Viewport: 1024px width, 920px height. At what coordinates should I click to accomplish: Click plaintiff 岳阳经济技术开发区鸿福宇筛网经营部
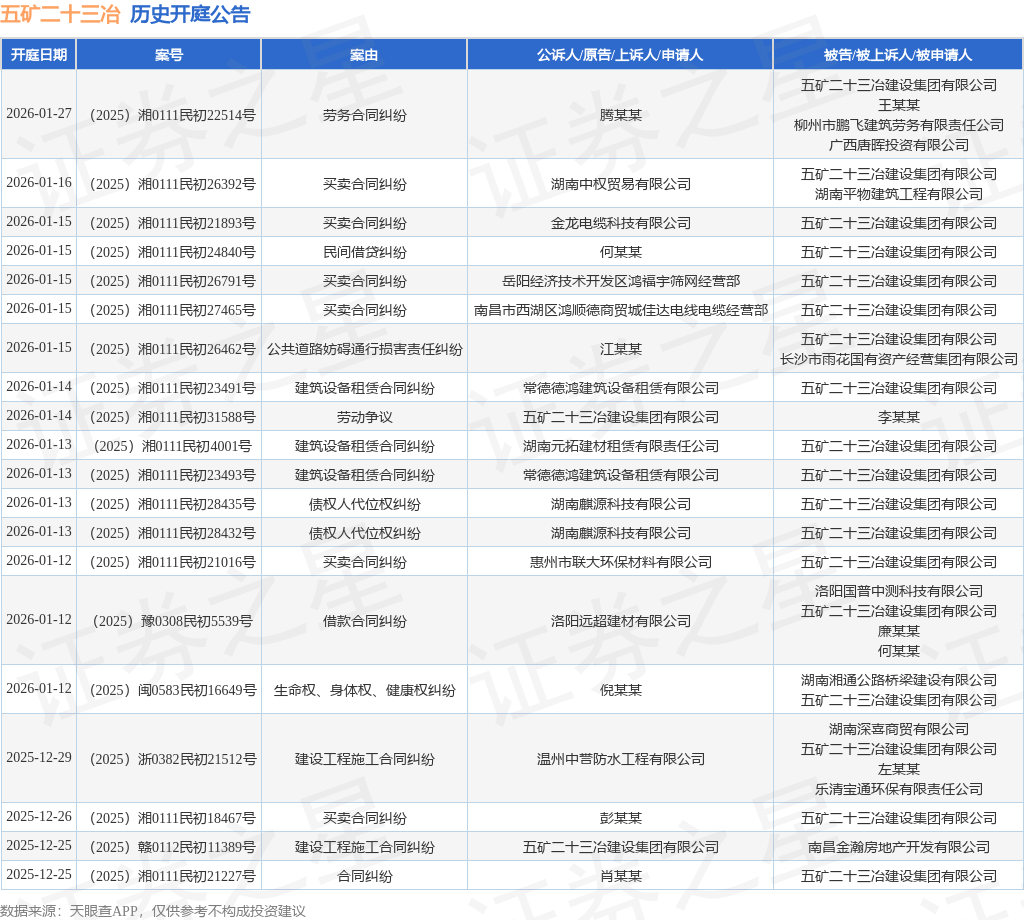620,281
